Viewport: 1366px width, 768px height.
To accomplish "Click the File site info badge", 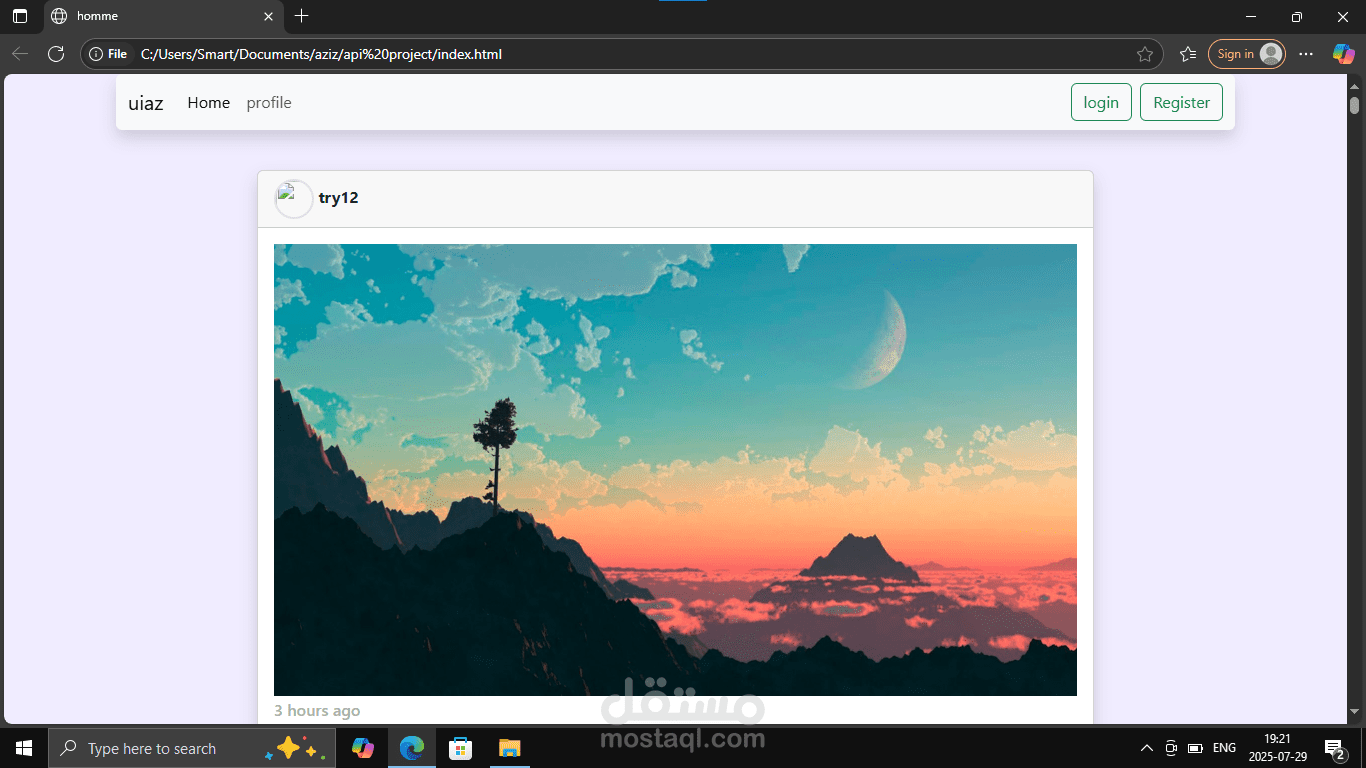I will [x=110, y=54].
